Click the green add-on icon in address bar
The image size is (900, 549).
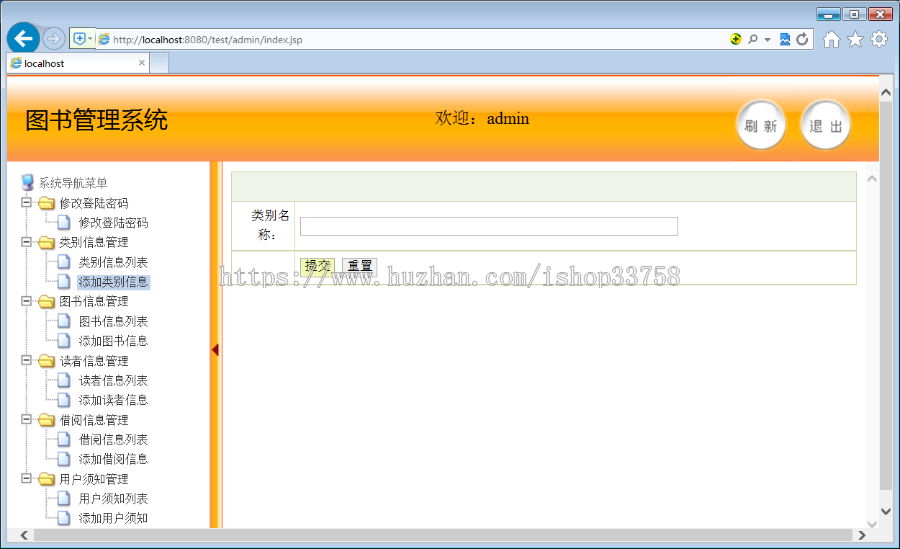coord(736,39)
